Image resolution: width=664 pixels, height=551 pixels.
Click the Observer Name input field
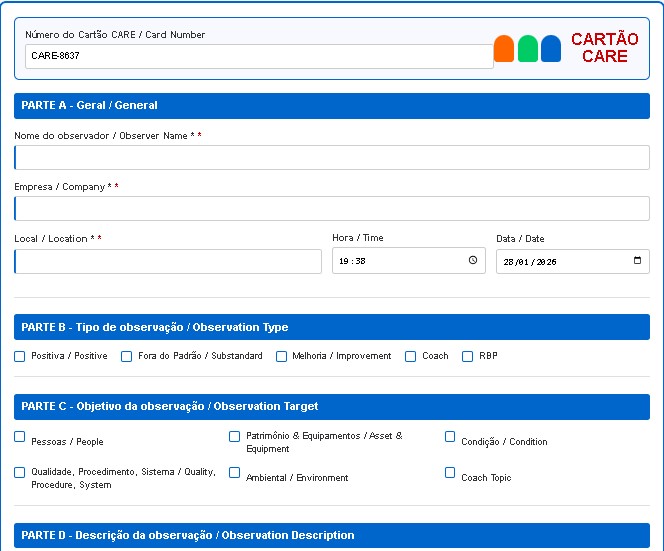point(332,158)
